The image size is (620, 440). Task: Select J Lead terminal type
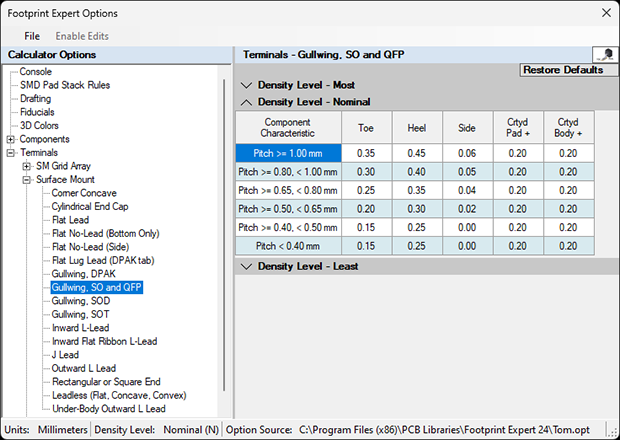(65, 355)
